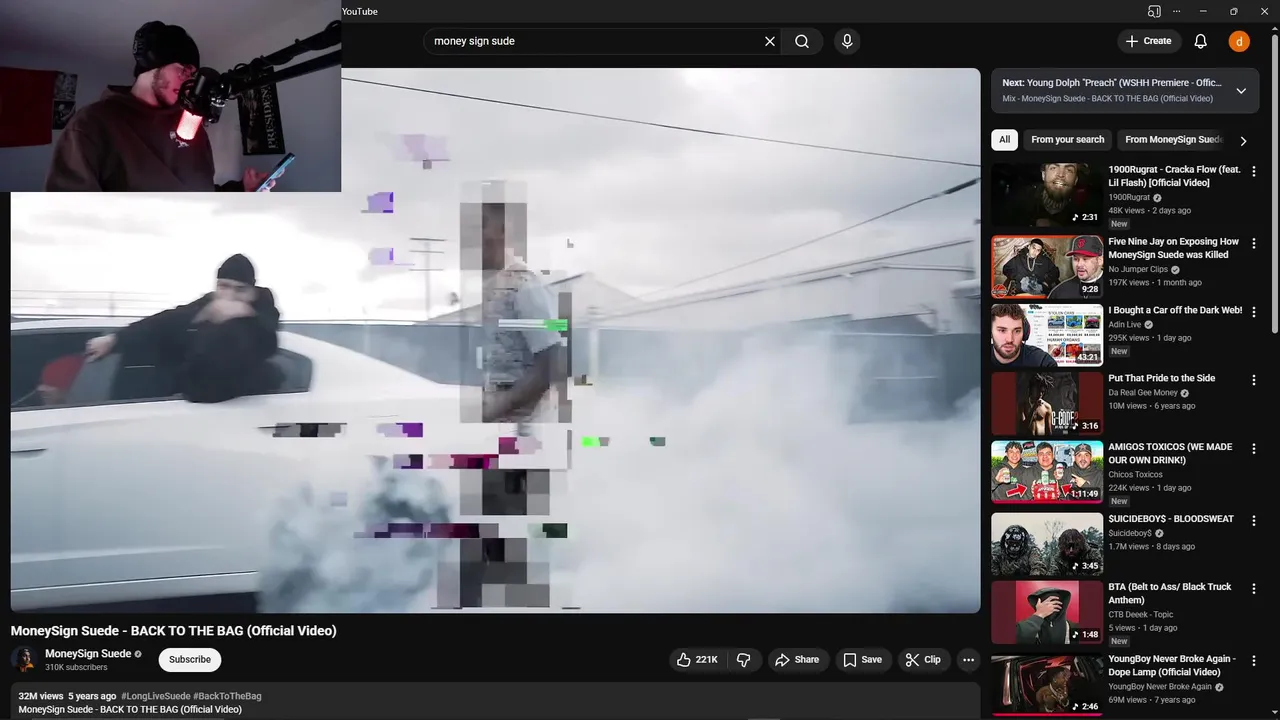Viewport: 1280px width, 720px height.
Task: Click the CTB Deeek - Topic channel name
Action: click(1140, 615)
